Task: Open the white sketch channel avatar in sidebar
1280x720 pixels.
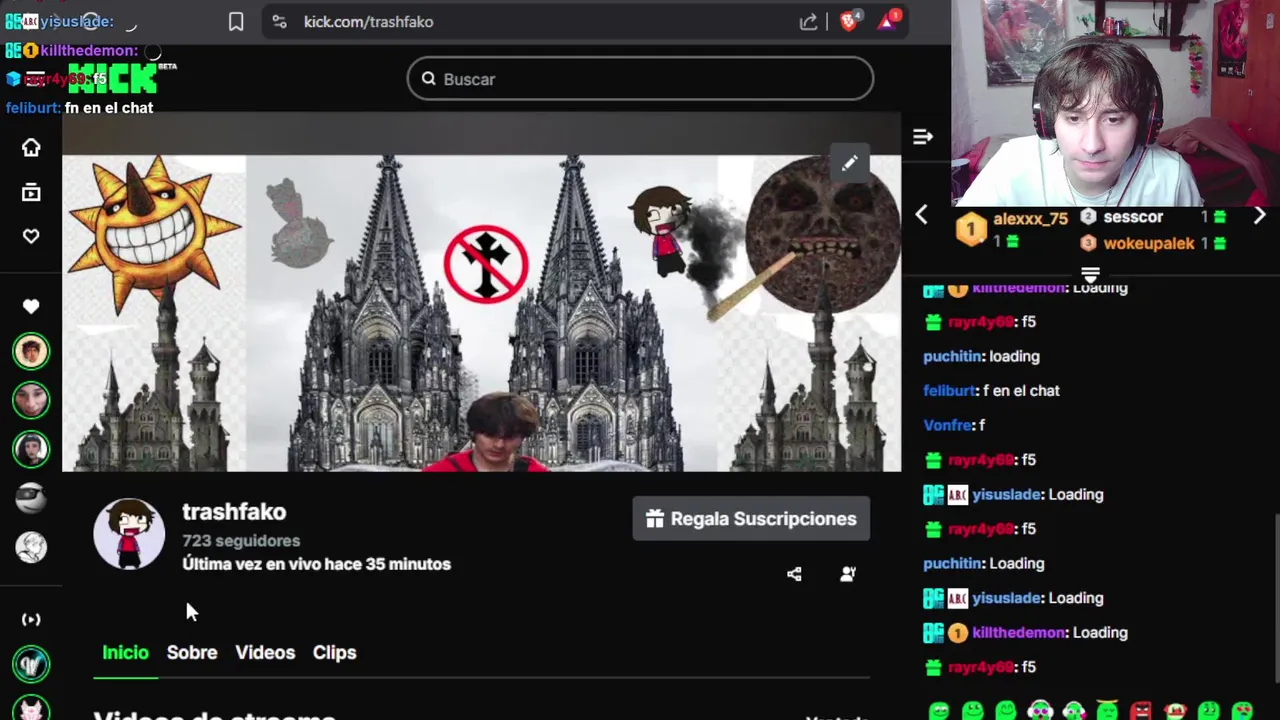Action: [x=31, y=547]
